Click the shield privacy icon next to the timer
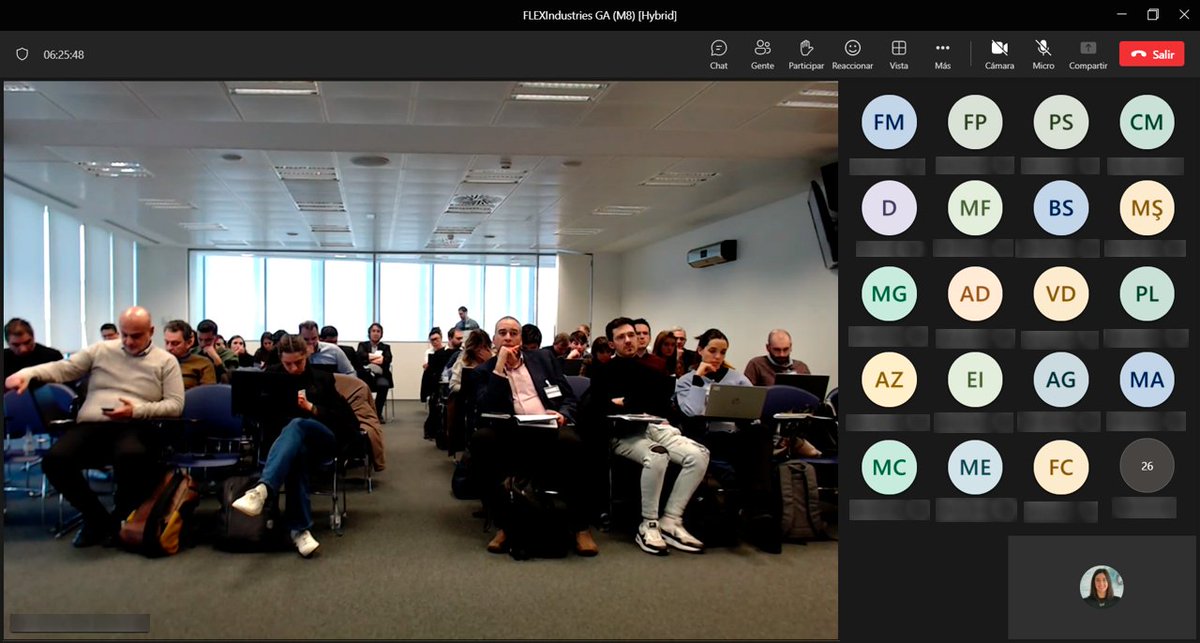The width and height of the screenshot is (1200, 643). click(21, 53)
